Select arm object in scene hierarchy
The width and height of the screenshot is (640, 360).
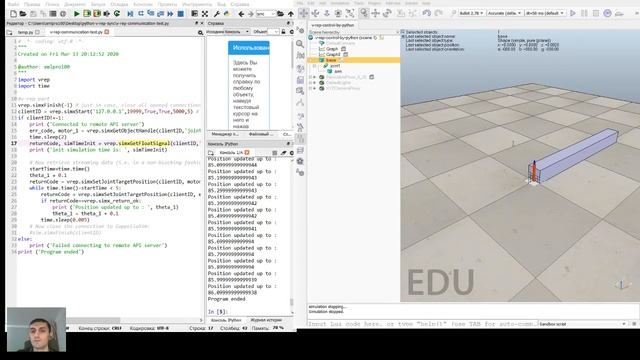338,71
